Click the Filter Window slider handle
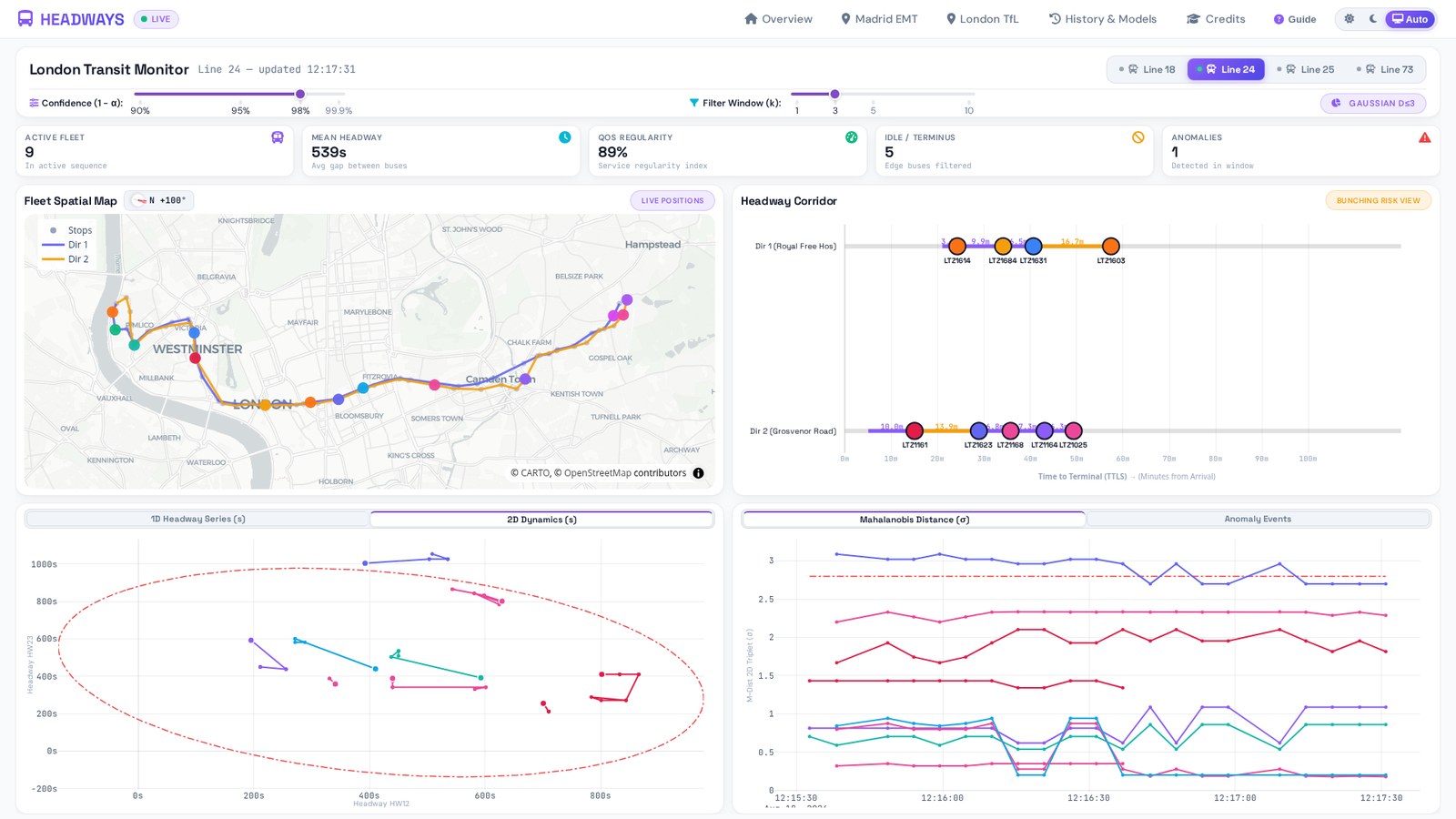1456x819 pixels. point(834,94)
